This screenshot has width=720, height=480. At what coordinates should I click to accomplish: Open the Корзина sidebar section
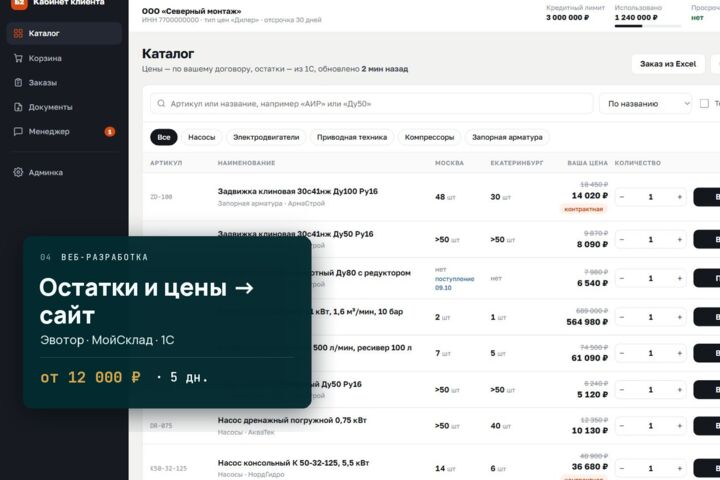pos(64,58)
